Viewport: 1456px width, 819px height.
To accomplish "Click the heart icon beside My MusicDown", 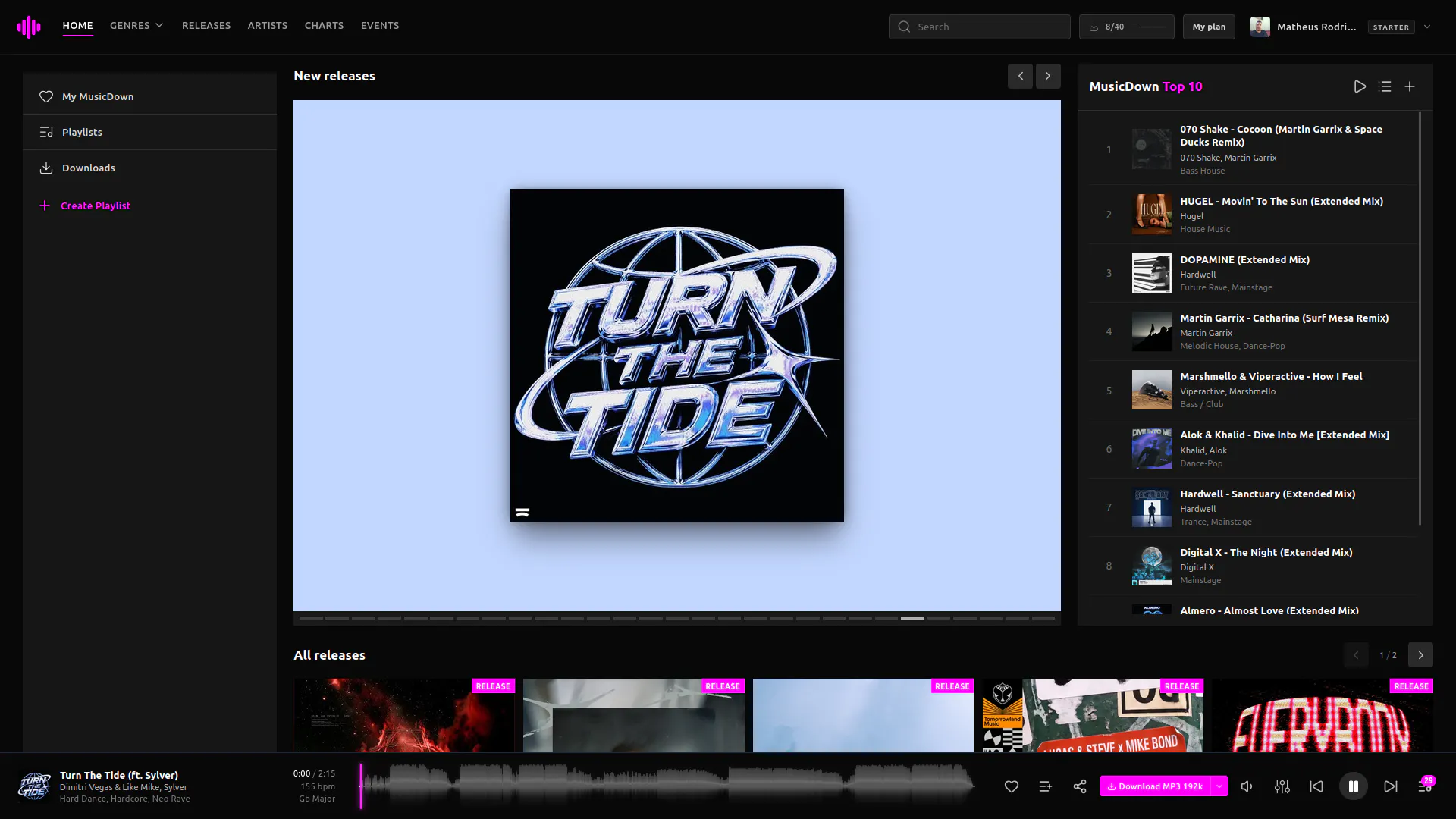I will coord(46,96).
